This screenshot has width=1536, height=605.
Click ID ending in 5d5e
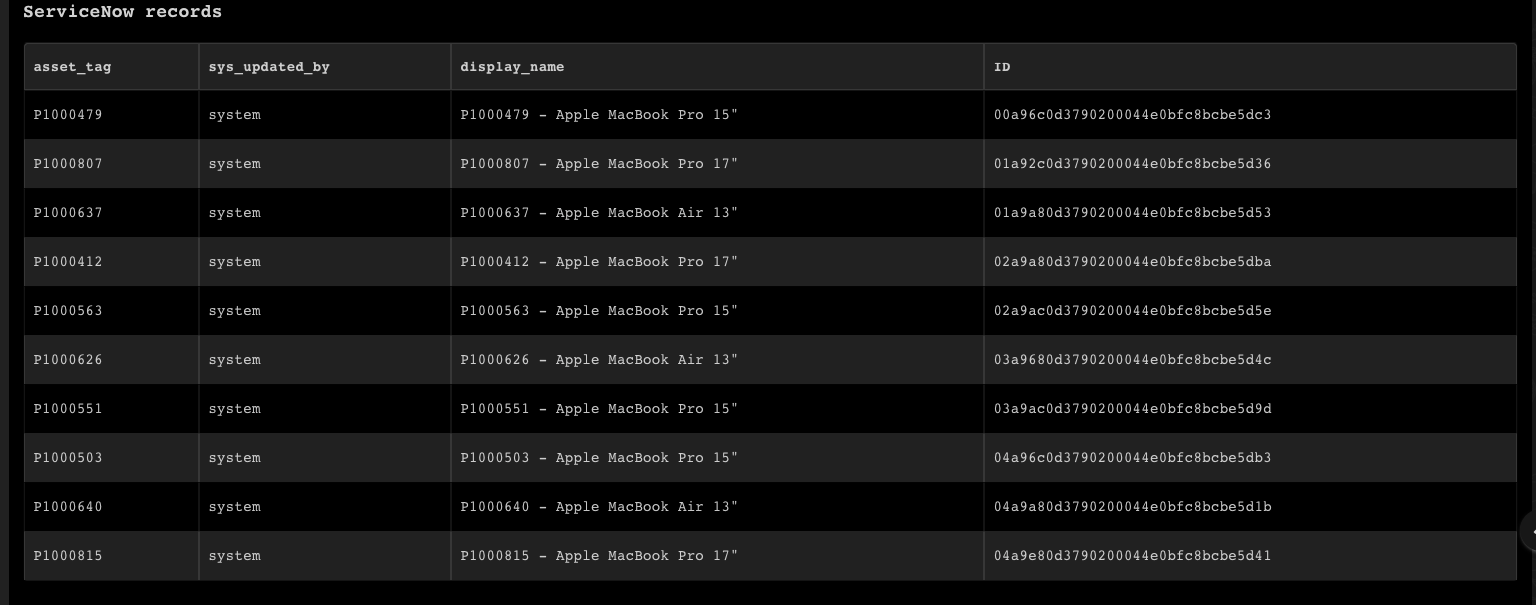click(1132, 311)
